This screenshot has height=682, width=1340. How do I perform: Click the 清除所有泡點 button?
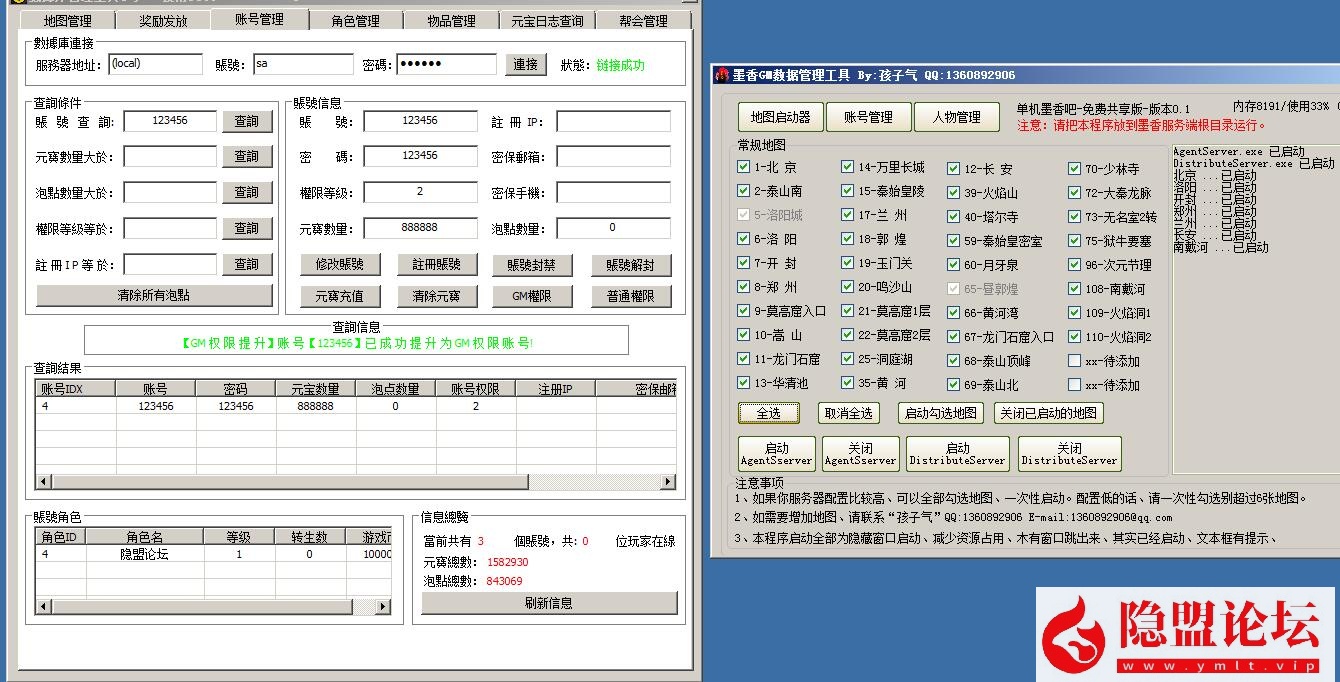pyautogui.click(x=154, y=296)
